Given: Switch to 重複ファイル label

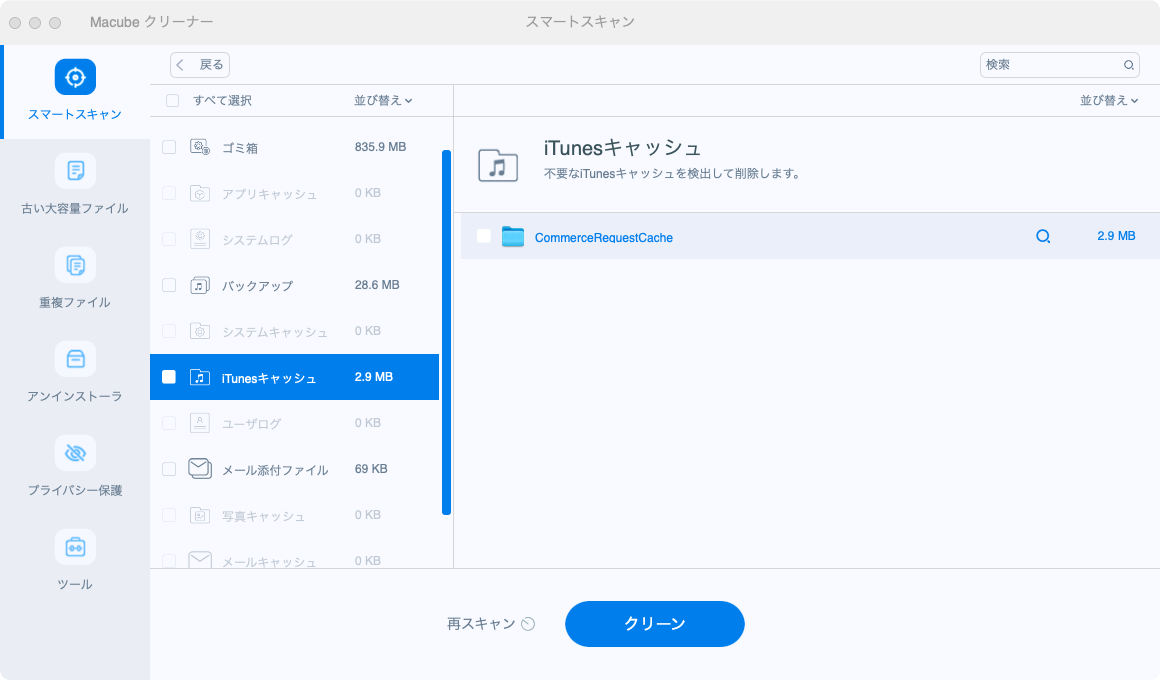Looking at the screenshot, I should click(75, 303).
